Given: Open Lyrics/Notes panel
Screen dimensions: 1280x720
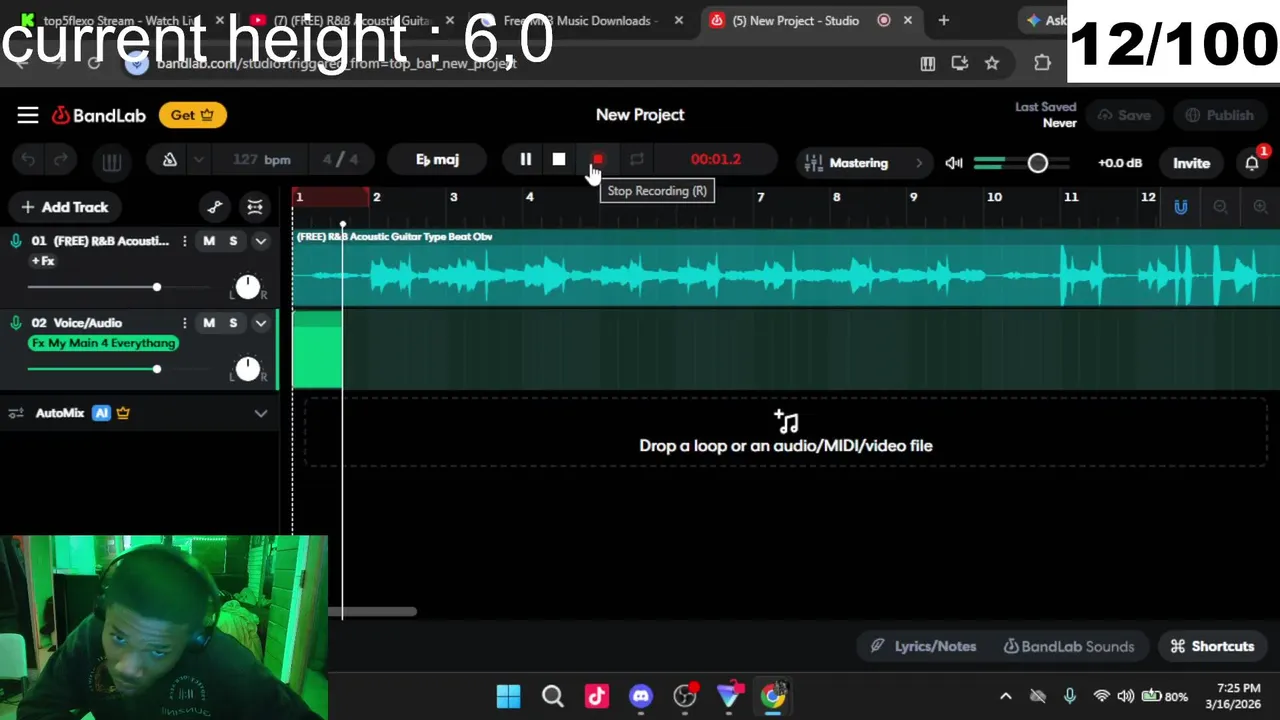Looking at the screenshot, I should (923, 646).
